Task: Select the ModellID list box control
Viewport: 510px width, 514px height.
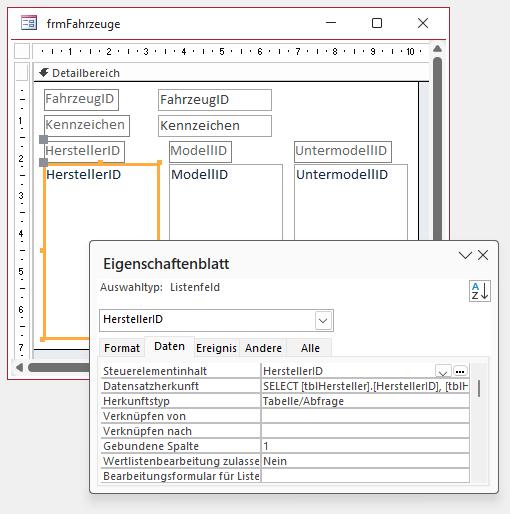Action: (226, 202)
